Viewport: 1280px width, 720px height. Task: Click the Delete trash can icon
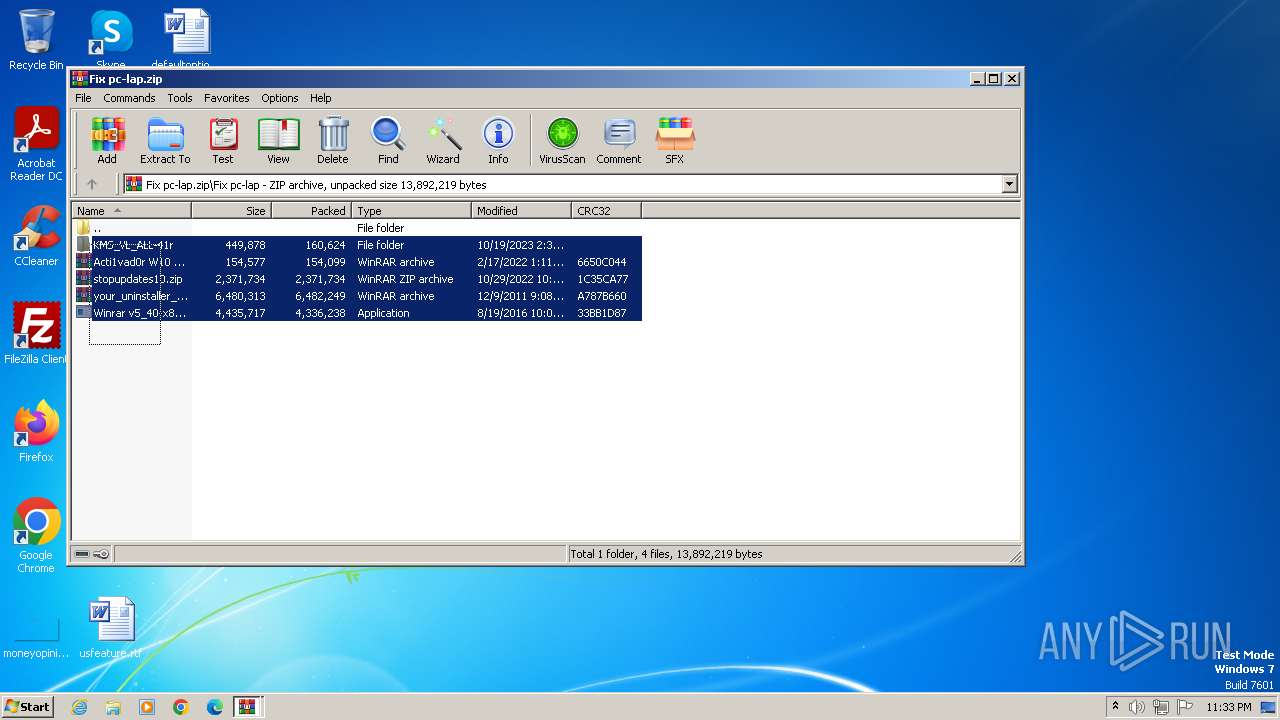pos(333,140)
